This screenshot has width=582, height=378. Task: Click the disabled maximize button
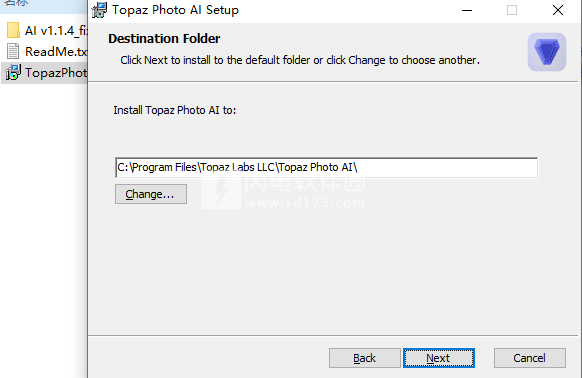[x=512, y=10]
